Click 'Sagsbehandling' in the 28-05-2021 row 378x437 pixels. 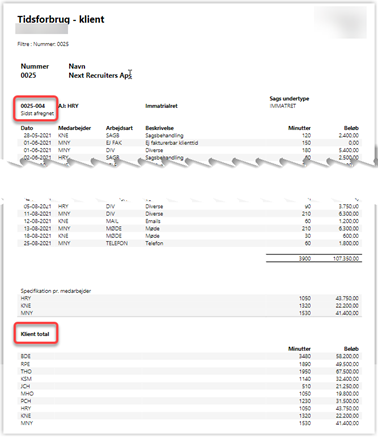[164, 135]
